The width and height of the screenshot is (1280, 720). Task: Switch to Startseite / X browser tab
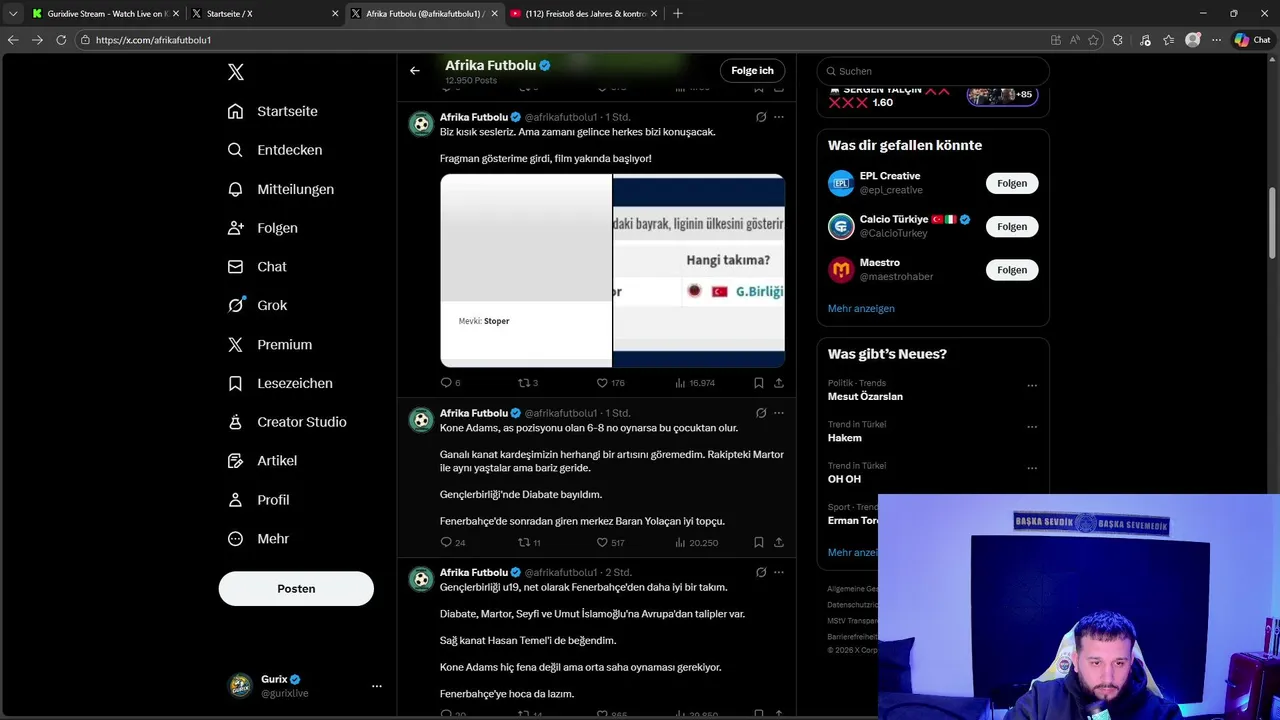[x=264, y=14]
